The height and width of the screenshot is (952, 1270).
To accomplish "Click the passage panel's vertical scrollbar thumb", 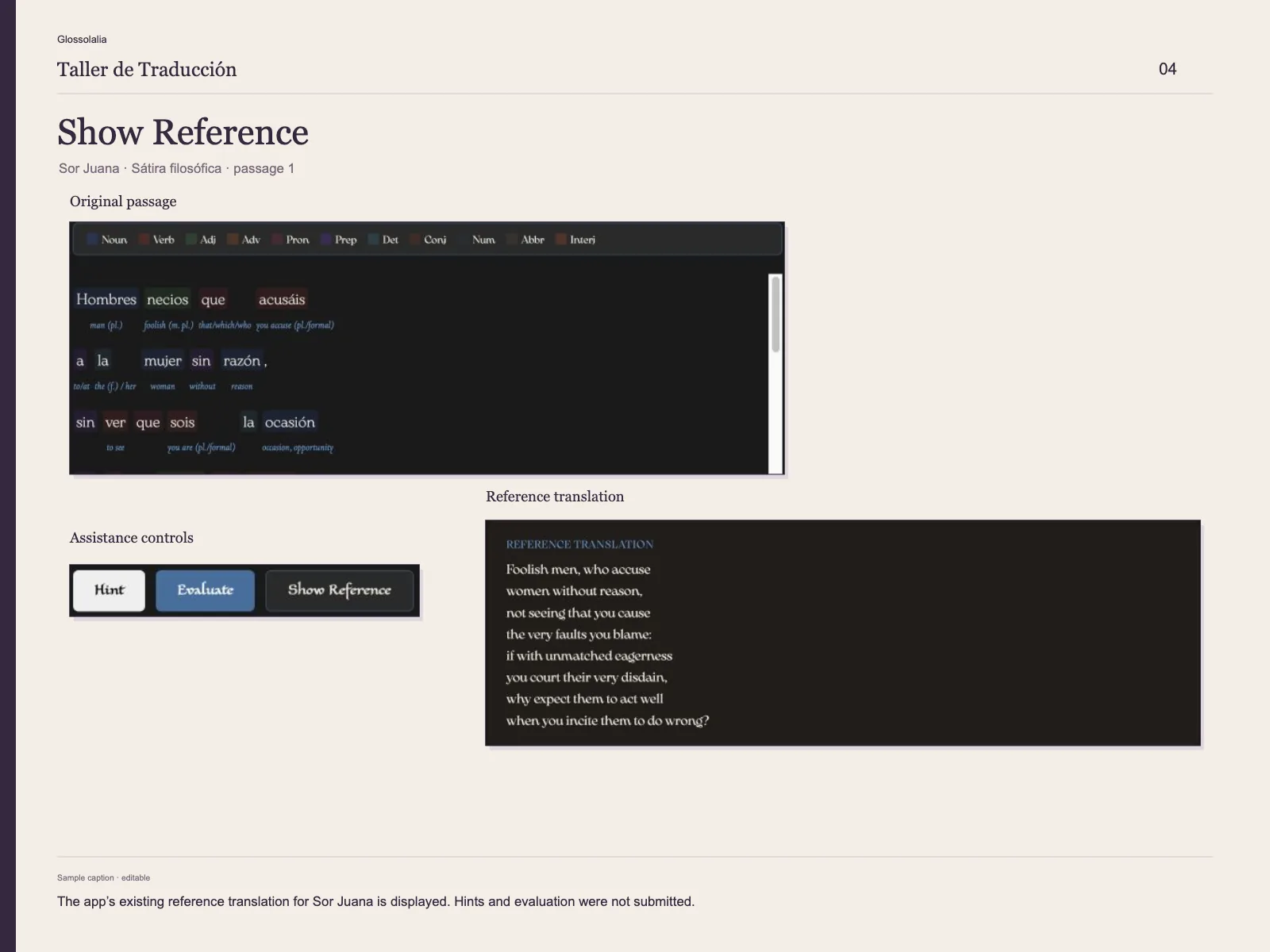I will click(775, 313).
